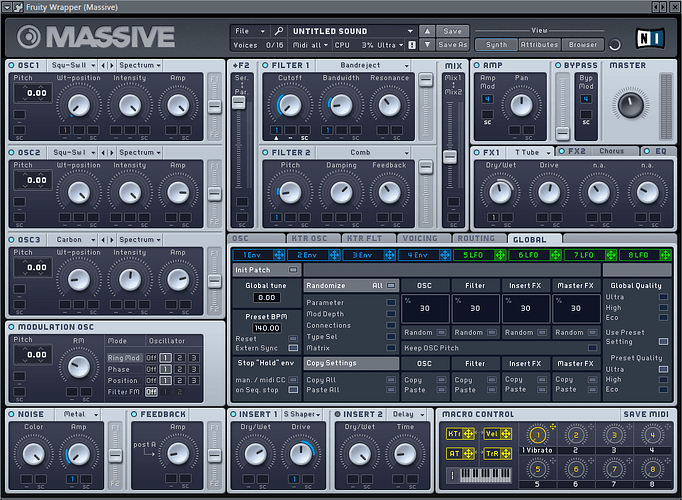Click the NI logo icon
682x500 pixels.
click(650, 38)
